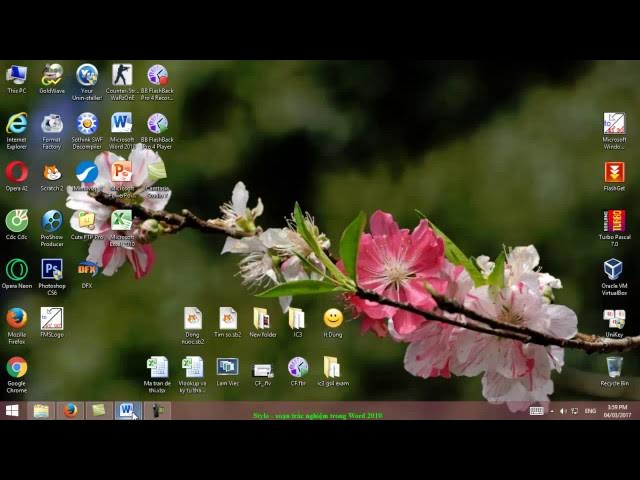Open Cốc Cốc browser icon
Screen dimensions: 640x480
[17, 225]
